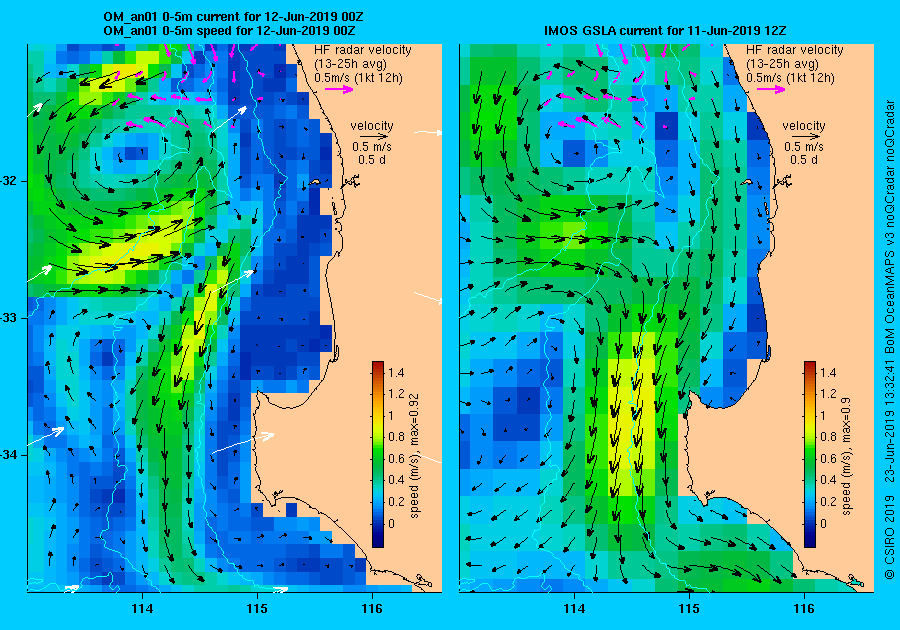
Task: Click the right map speed color bar
Action: coord(809,454)
